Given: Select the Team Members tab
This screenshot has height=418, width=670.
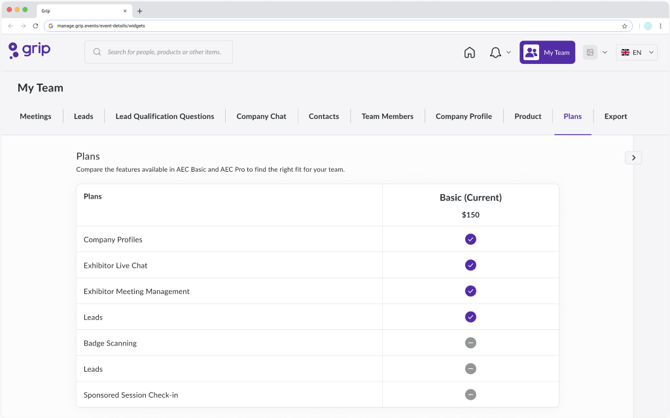Looking at the screenshot, I should [387, 116].
